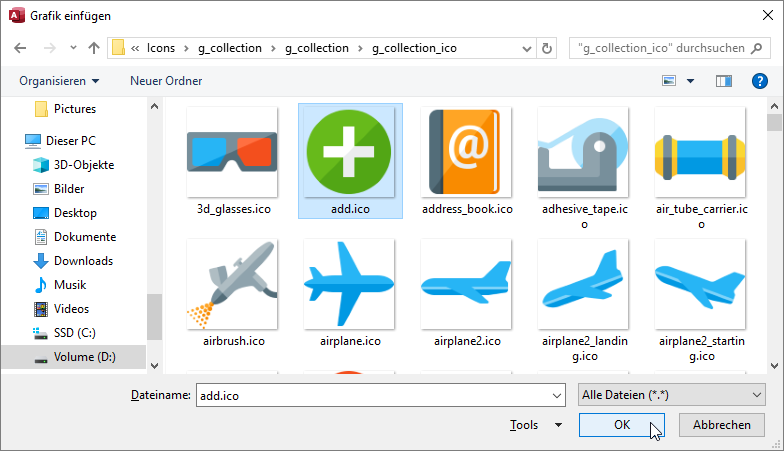Click the g_collection_ico breadcrumb segment
Viewport: 784px width, 451px height.
(414, 48)
